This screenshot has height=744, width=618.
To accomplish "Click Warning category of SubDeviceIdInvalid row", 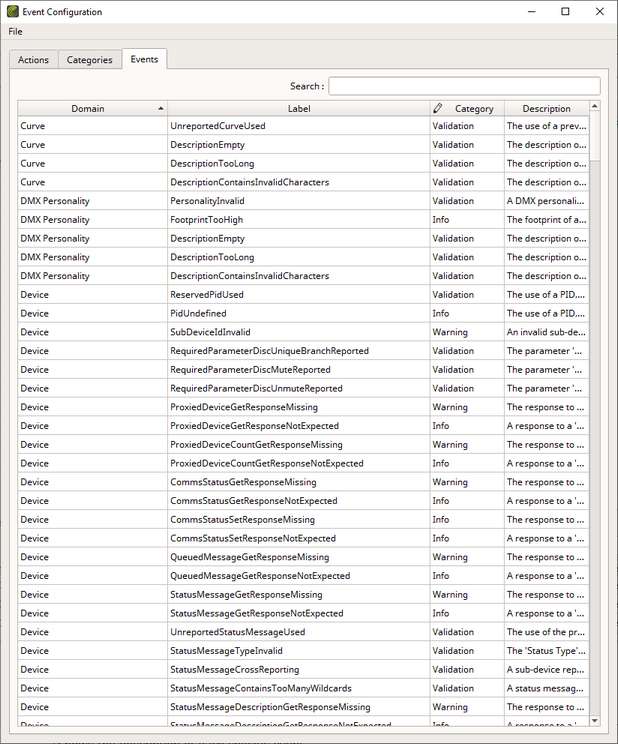I will click(467, 332).
